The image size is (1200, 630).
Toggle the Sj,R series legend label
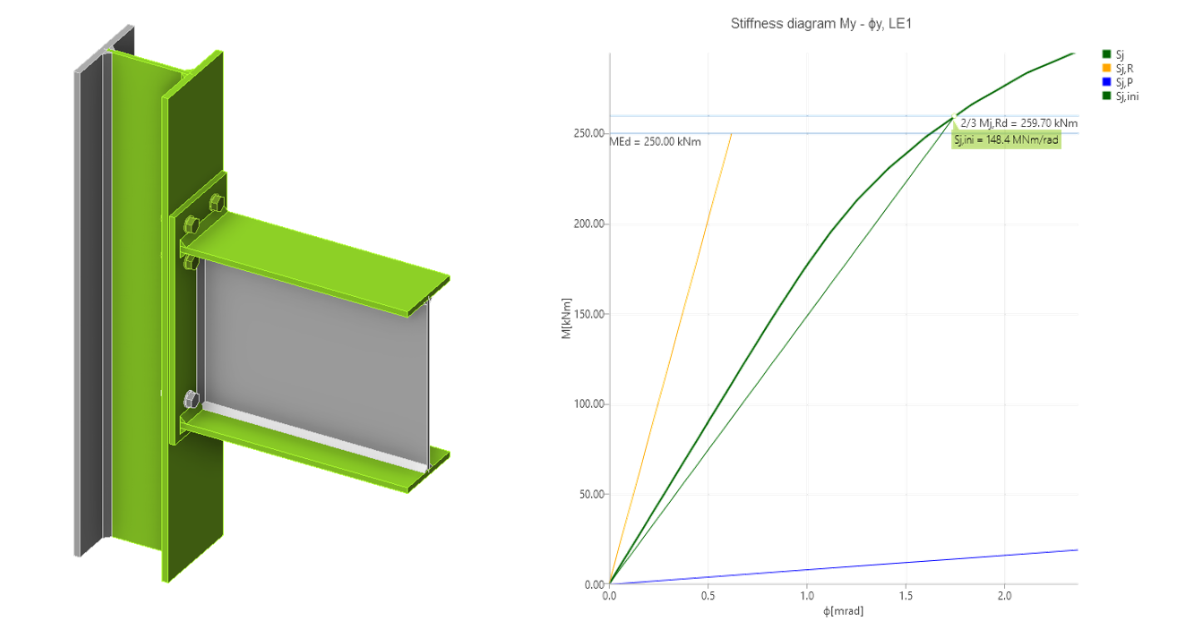[1124, 68]
